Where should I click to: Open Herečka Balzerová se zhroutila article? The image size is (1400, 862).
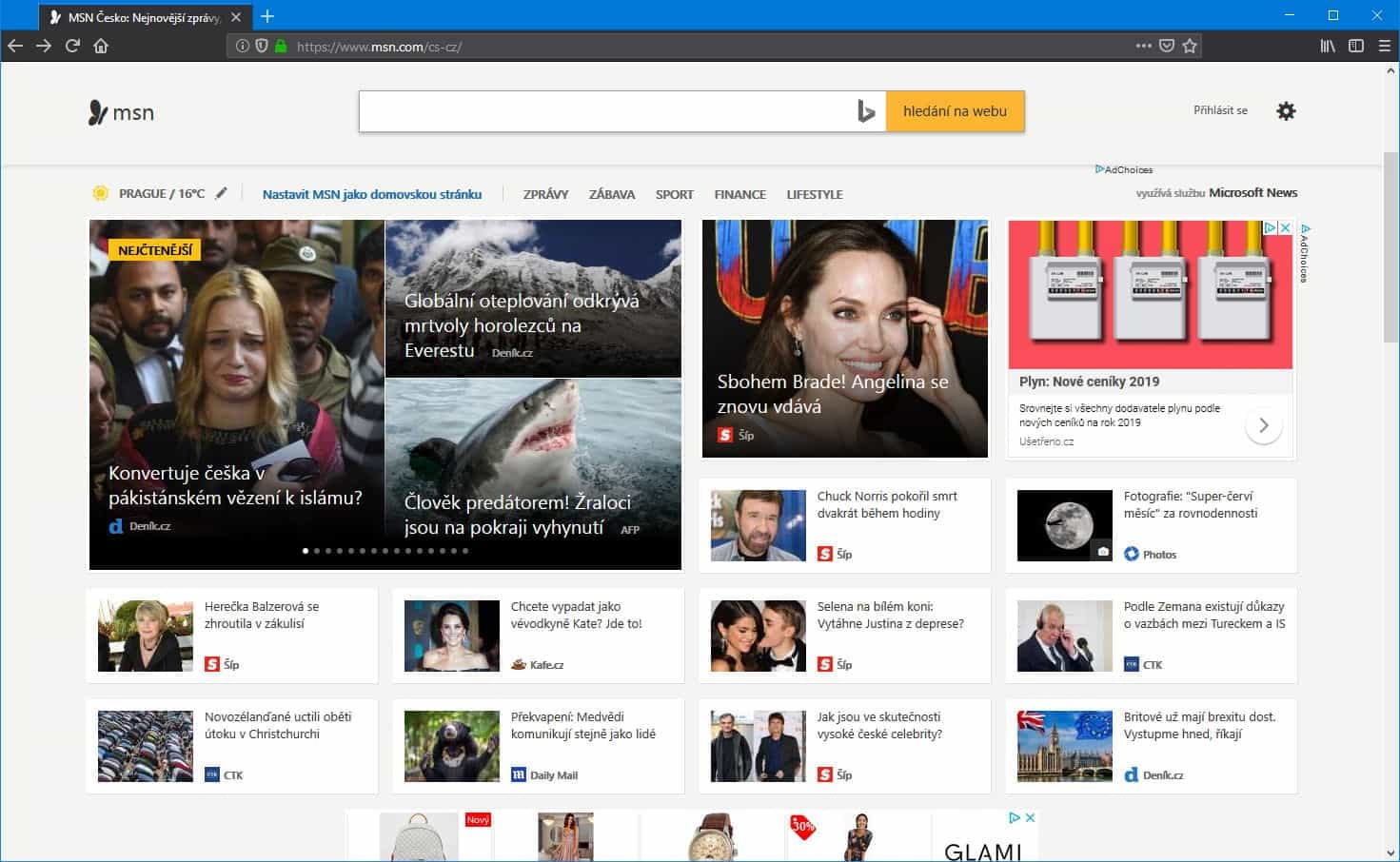(231, 636)
